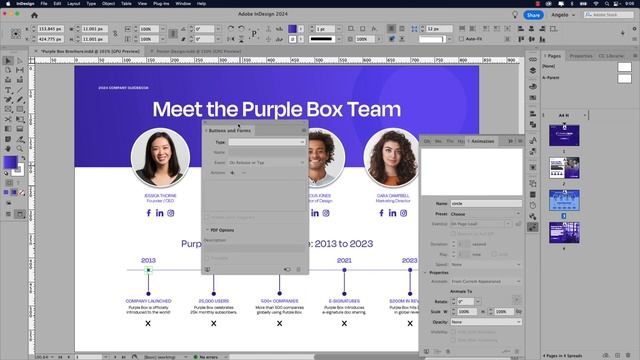Screen dimensions: 640x360
Task: Click the fill swatch in control bar
Action: tap(292, 29)
